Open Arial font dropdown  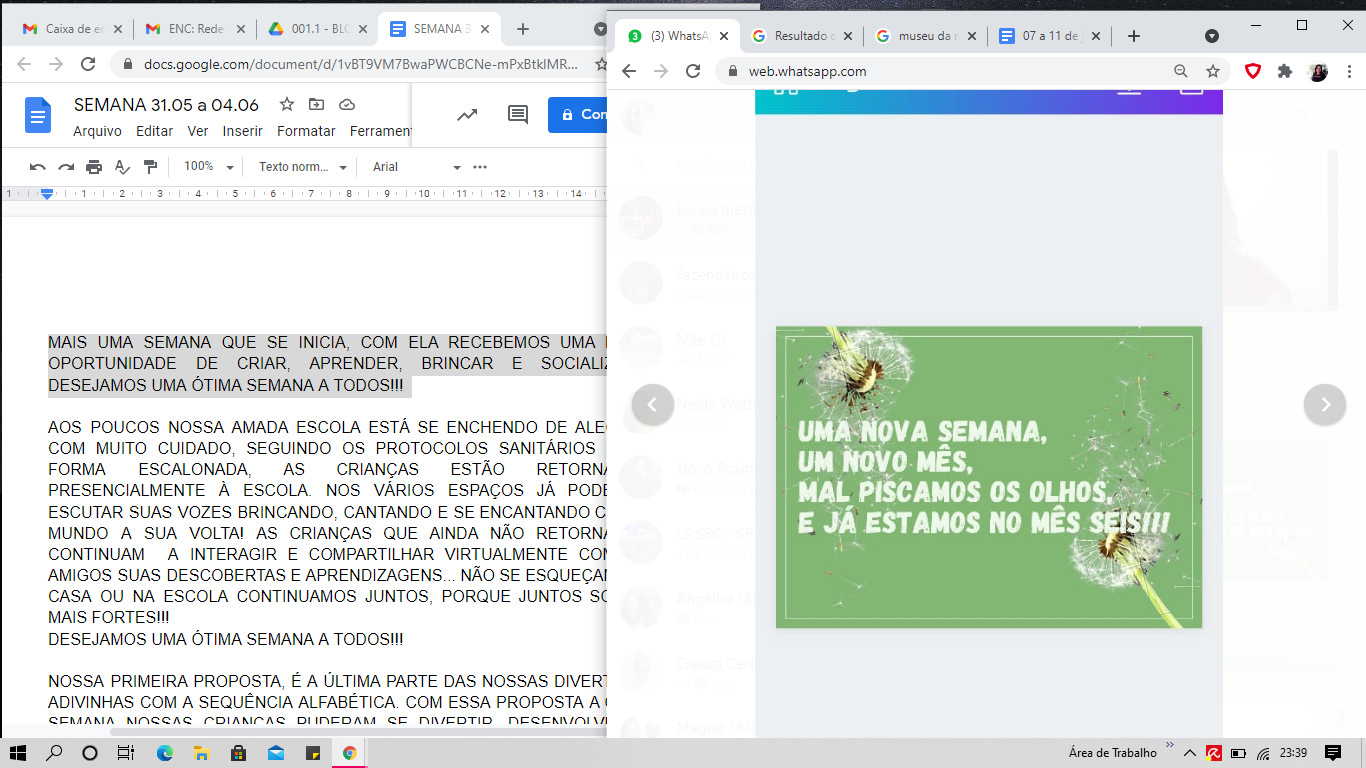pos(417,167)
